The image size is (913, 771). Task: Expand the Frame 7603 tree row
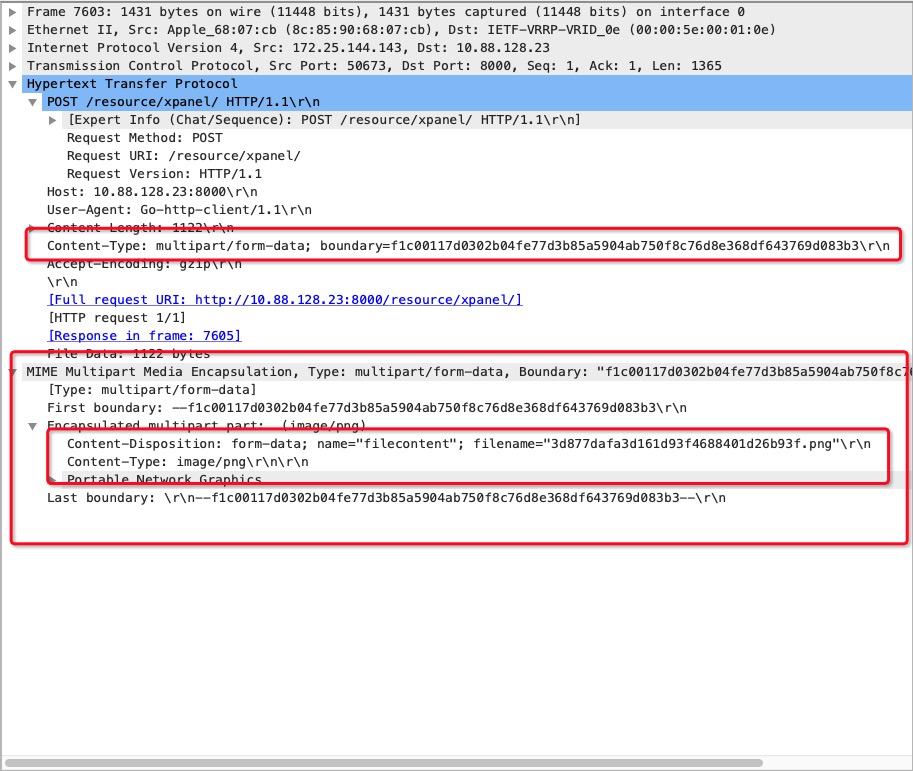click(x=13, y=11)
